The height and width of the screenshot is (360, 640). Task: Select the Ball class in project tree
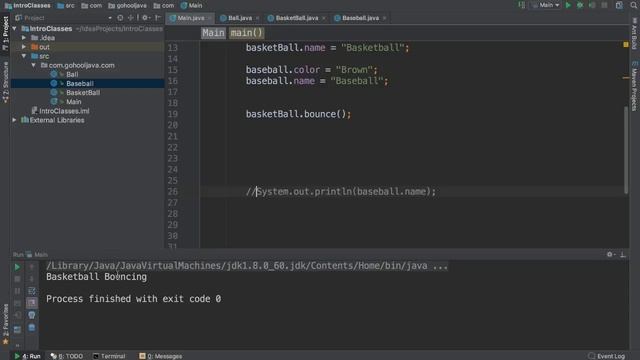tap(72, 74)
